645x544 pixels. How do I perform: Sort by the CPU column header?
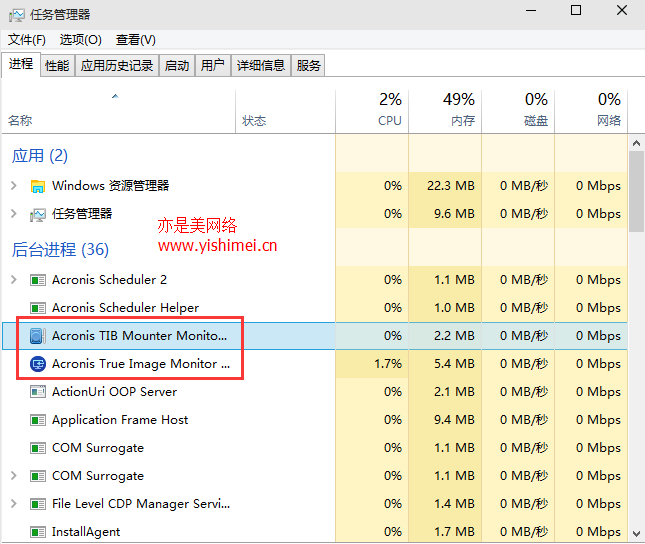(372, 111)
